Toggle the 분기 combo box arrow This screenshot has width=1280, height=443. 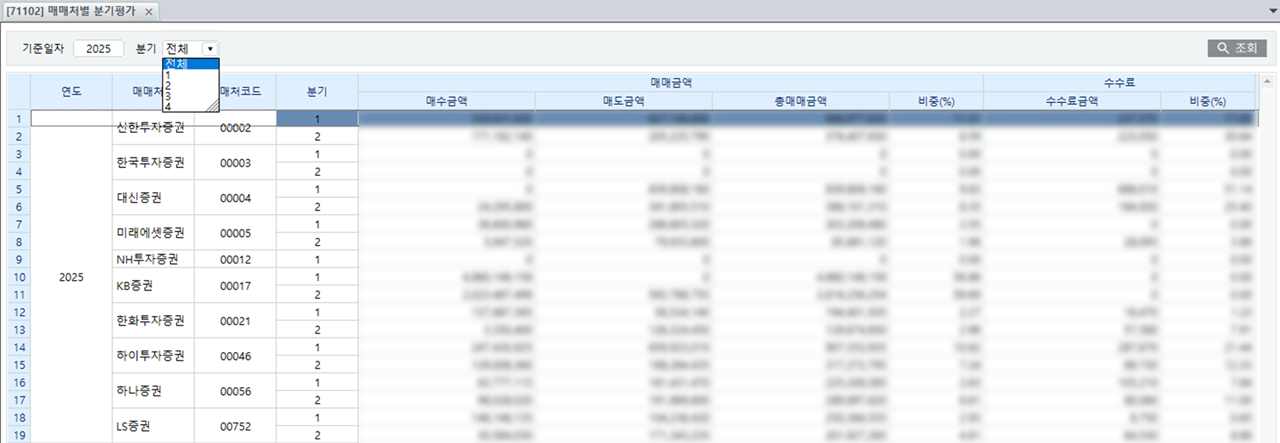click(x=210, y=48)
